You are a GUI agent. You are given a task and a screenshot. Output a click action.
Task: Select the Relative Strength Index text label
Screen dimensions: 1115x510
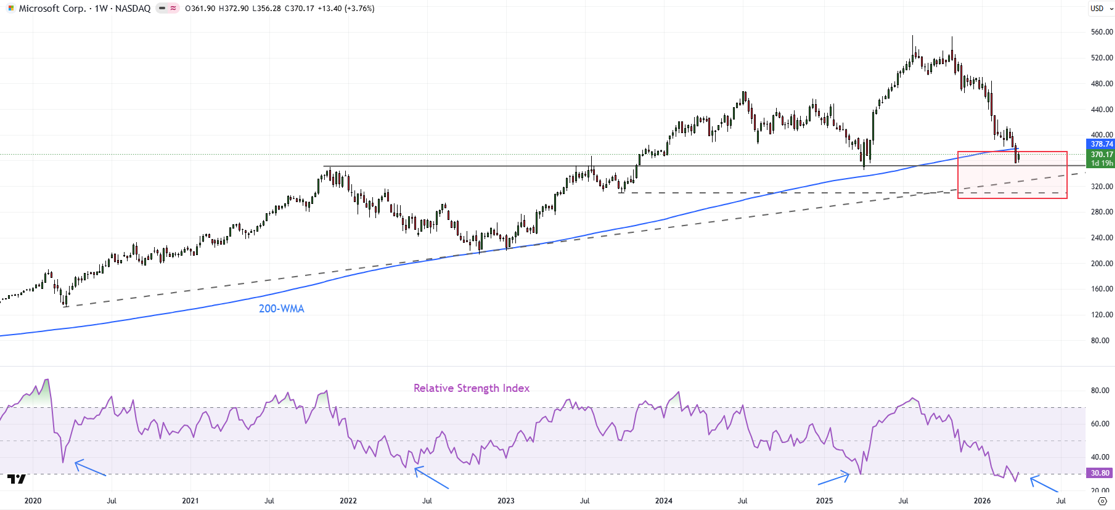[472, 388]
